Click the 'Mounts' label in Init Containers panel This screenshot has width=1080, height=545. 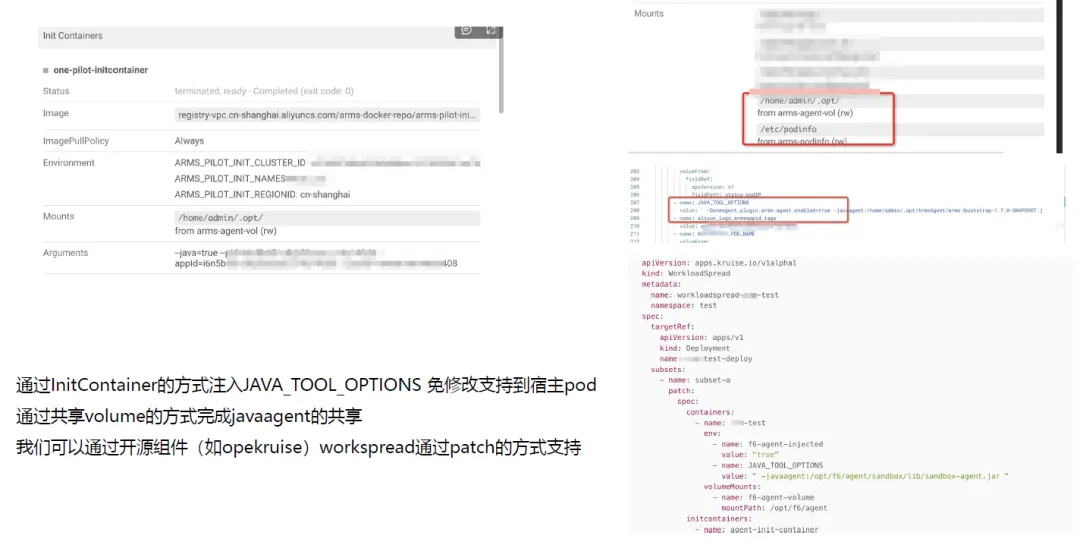pyautogui.click(x=59, y=216)
